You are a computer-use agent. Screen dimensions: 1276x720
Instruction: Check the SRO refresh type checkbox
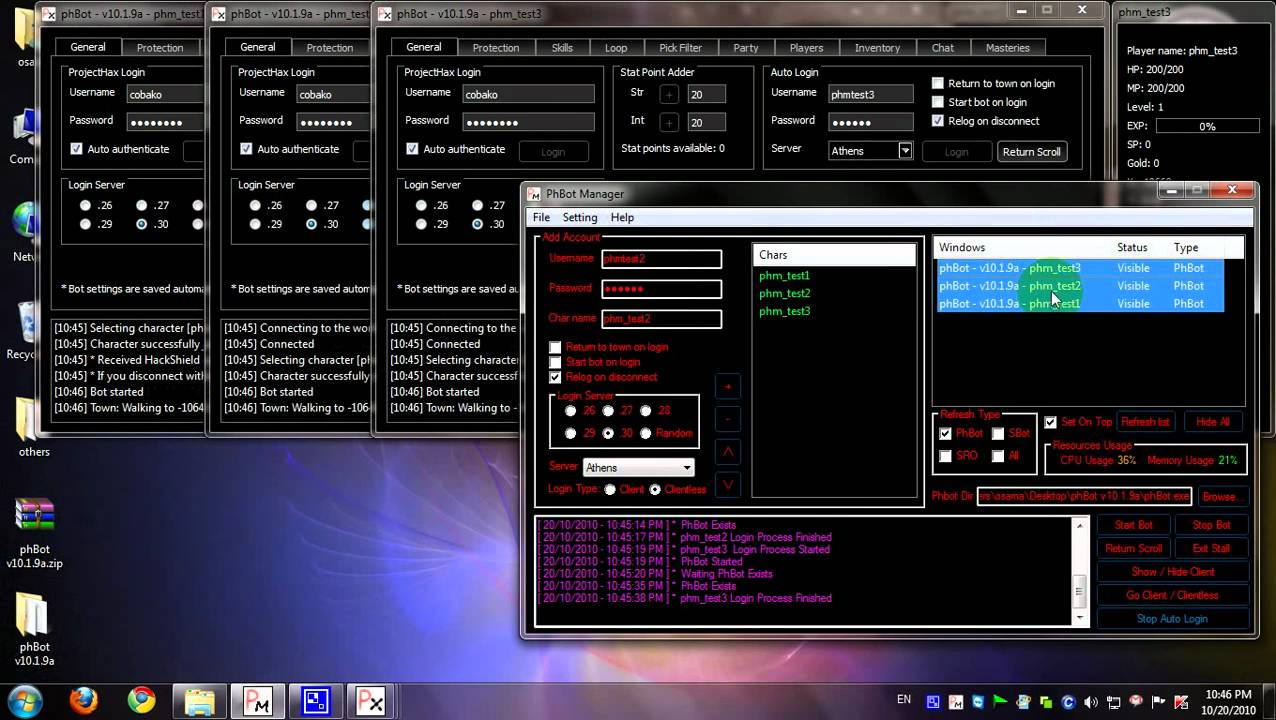(945, 455)
